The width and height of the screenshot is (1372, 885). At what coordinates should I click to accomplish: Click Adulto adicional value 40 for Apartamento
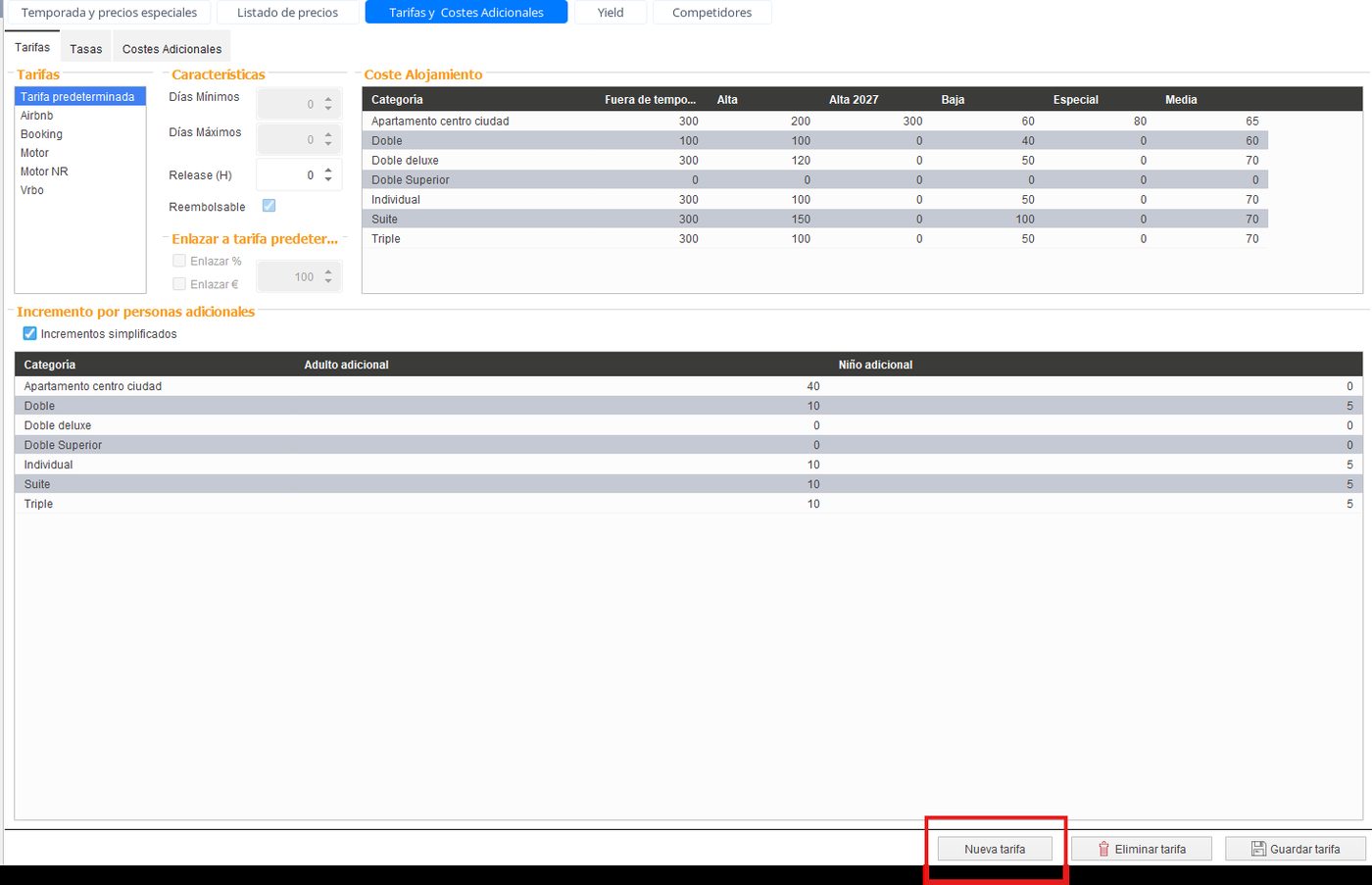pyautogui.click(x=813, y=386)
